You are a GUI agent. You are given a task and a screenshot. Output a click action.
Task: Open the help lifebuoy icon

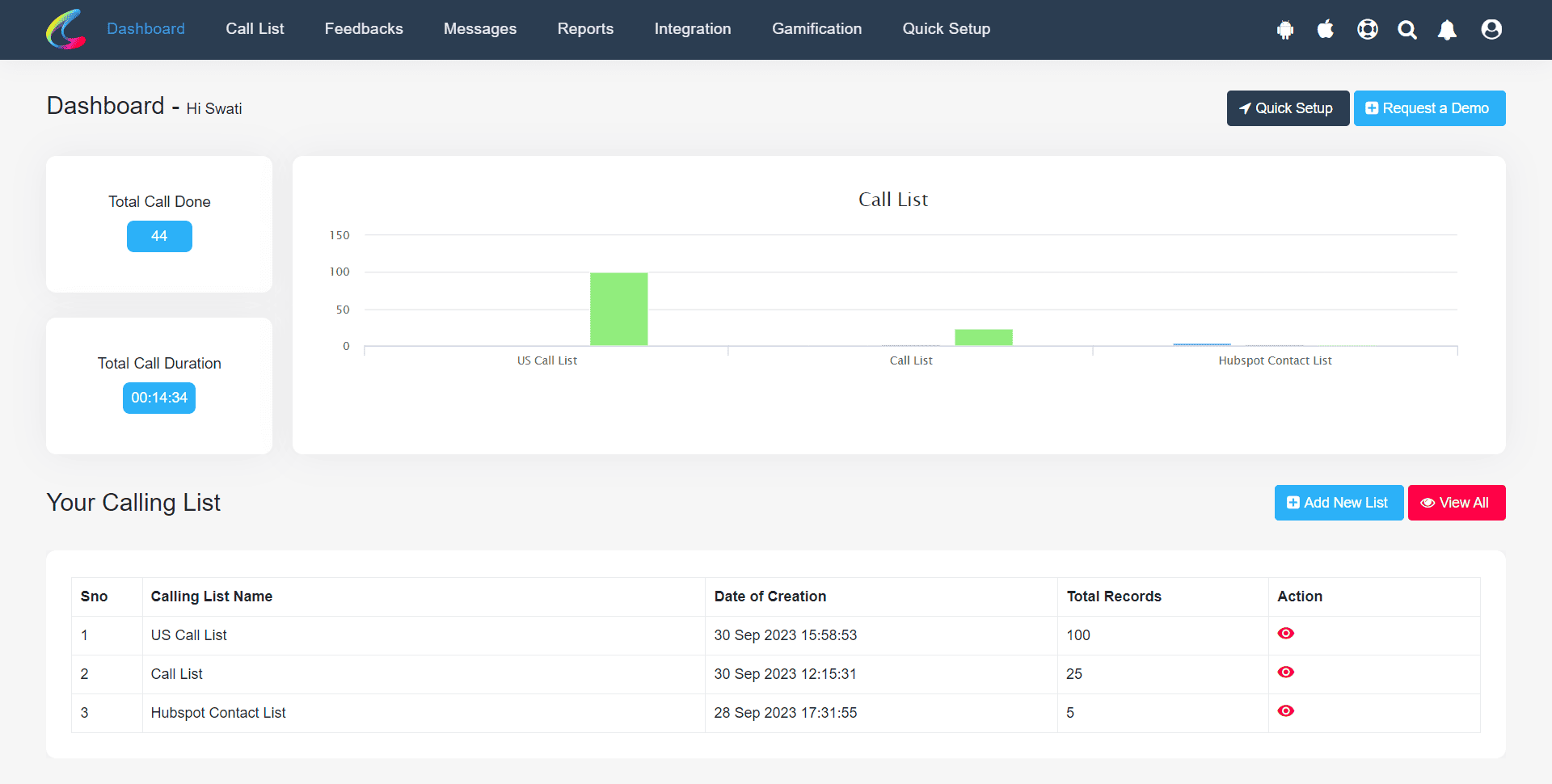pyautogui.click(x=1367, y=30)
